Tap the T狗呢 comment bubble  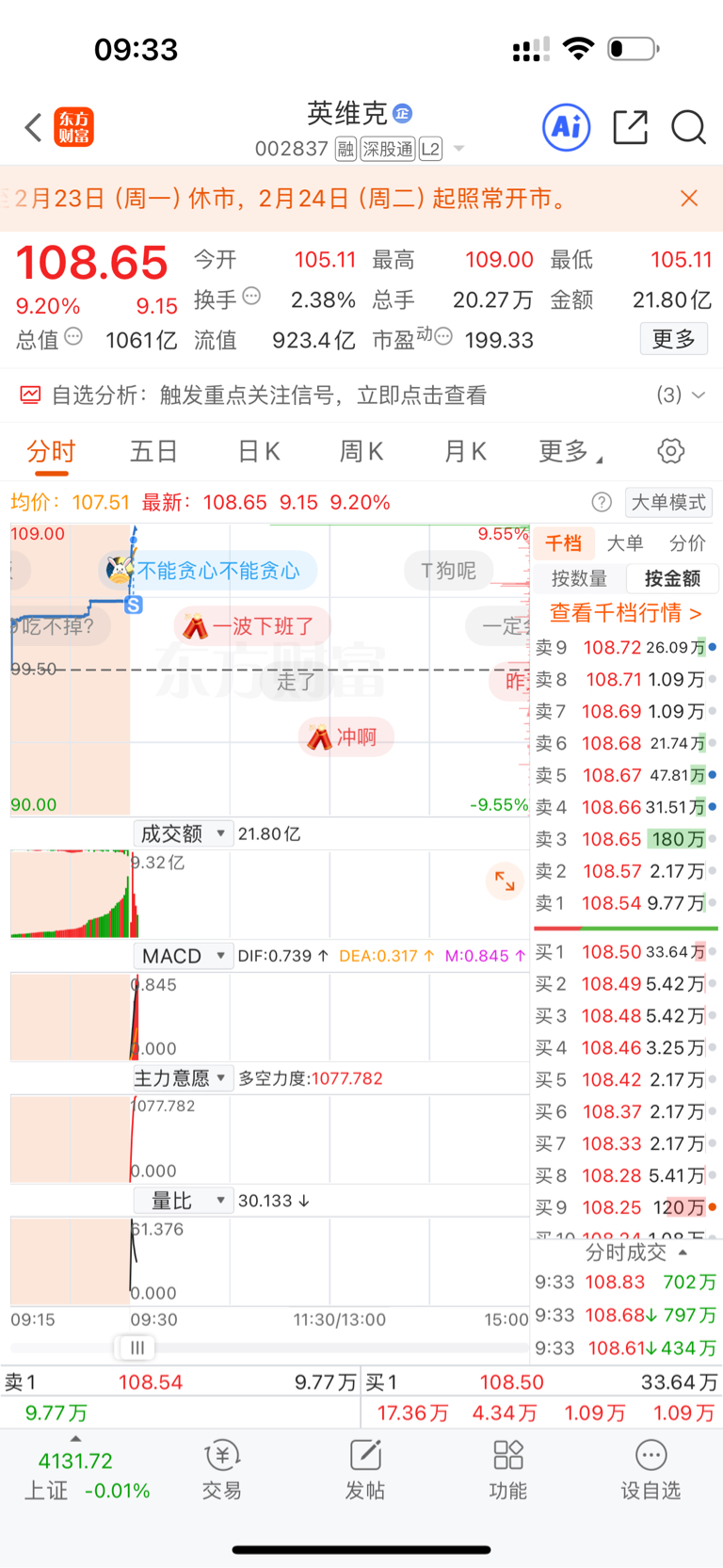tap(450, 570)
